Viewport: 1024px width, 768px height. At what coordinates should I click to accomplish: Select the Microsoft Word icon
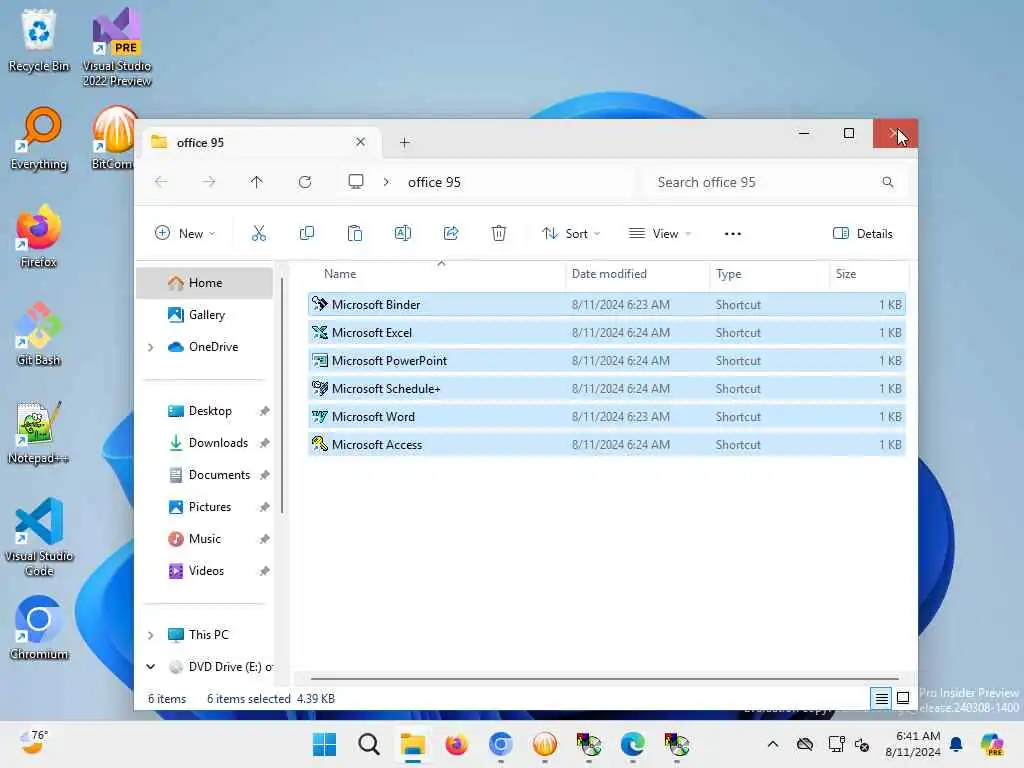(x=319, y=416)
